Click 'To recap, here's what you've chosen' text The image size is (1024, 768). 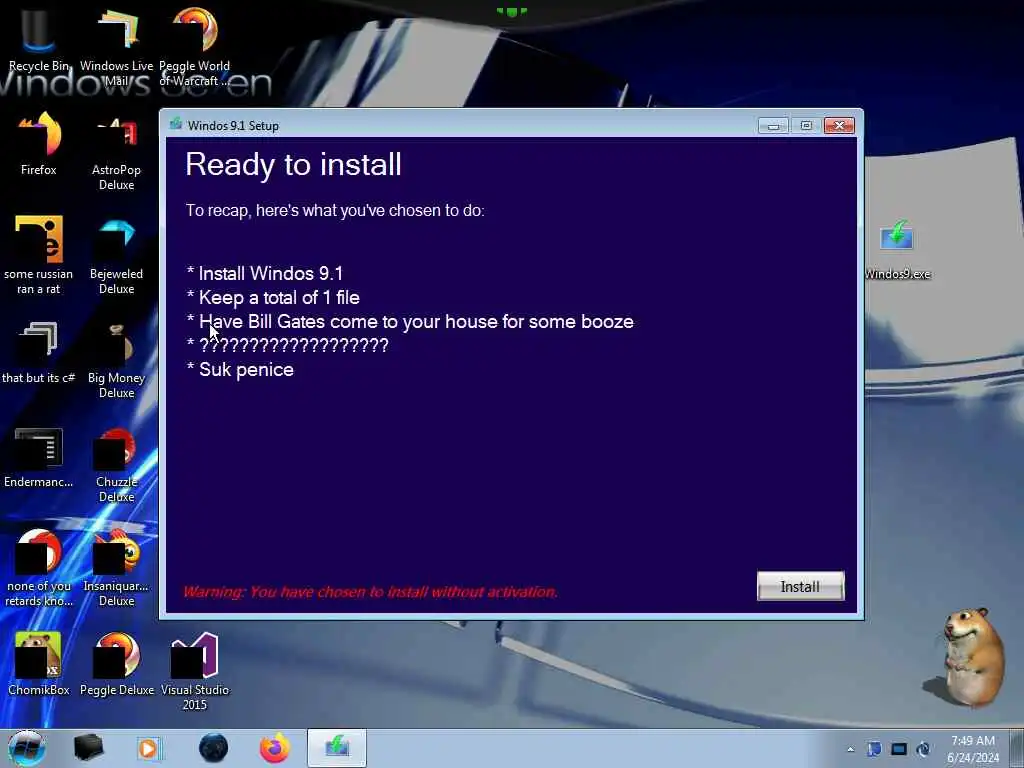click(x=335, y=211)
